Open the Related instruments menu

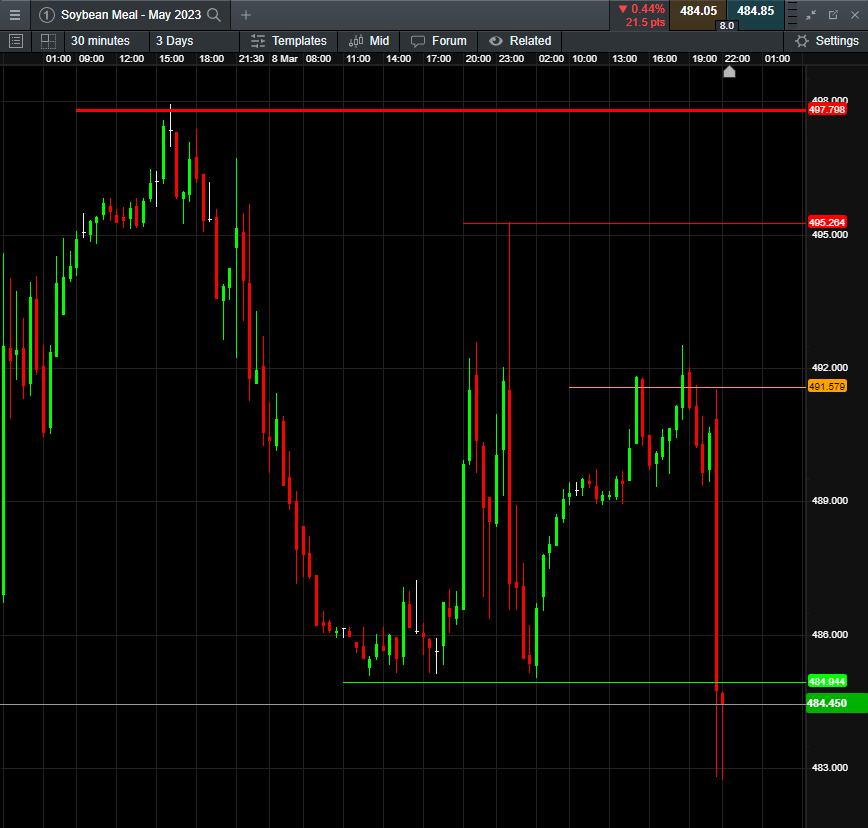pos(520,41)
